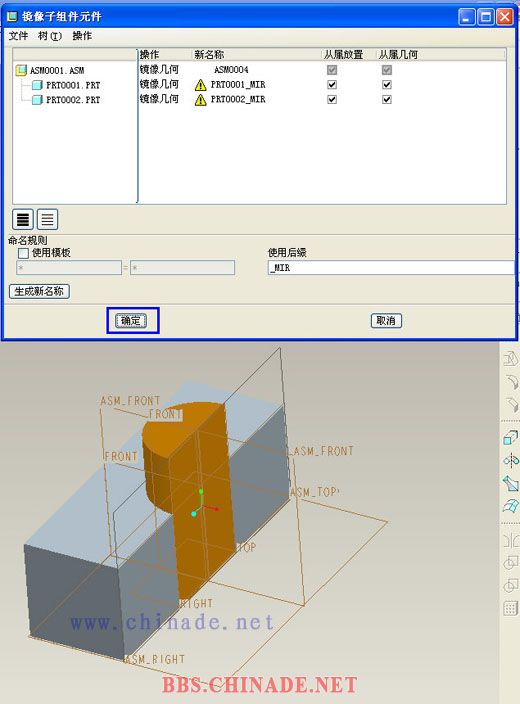Click the 使用后缀 _MIR input field
520x704 pixels.
(x=391, y=268)
